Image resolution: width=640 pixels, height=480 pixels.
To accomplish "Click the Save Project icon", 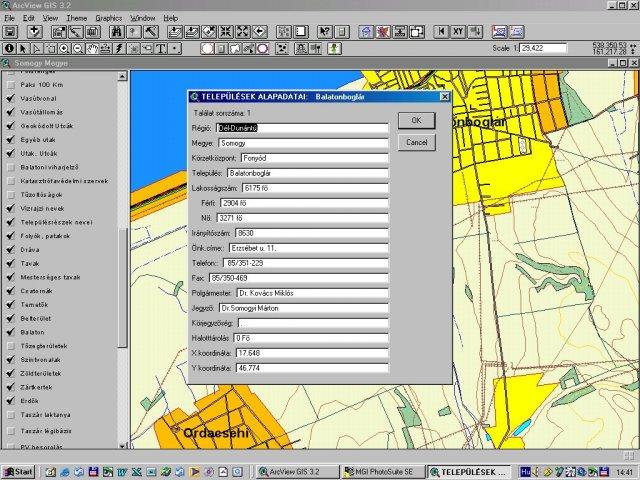I will (x=10, y=33).
